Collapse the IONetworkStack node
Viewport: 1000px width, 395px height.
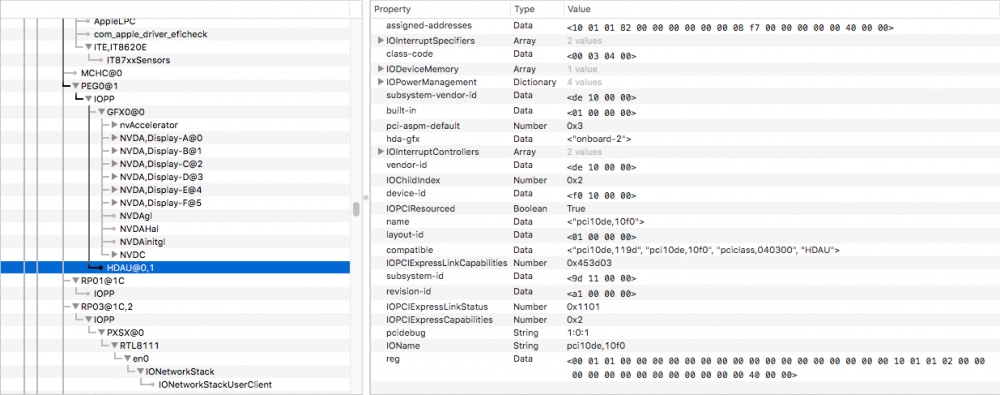pyautogui.click(x=140, y=371)
